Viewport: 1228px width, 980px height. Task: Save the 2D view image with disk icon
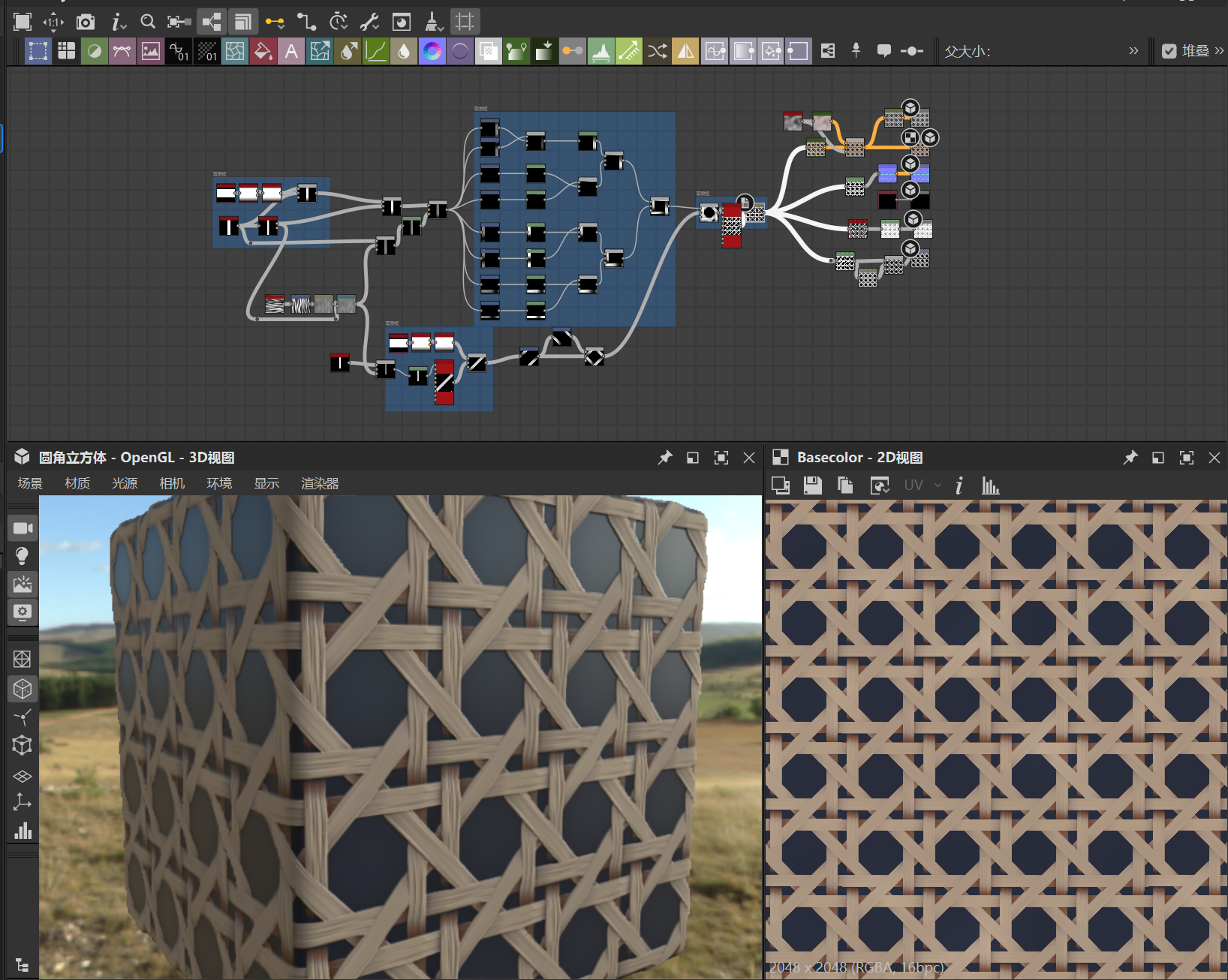(812, 485)
